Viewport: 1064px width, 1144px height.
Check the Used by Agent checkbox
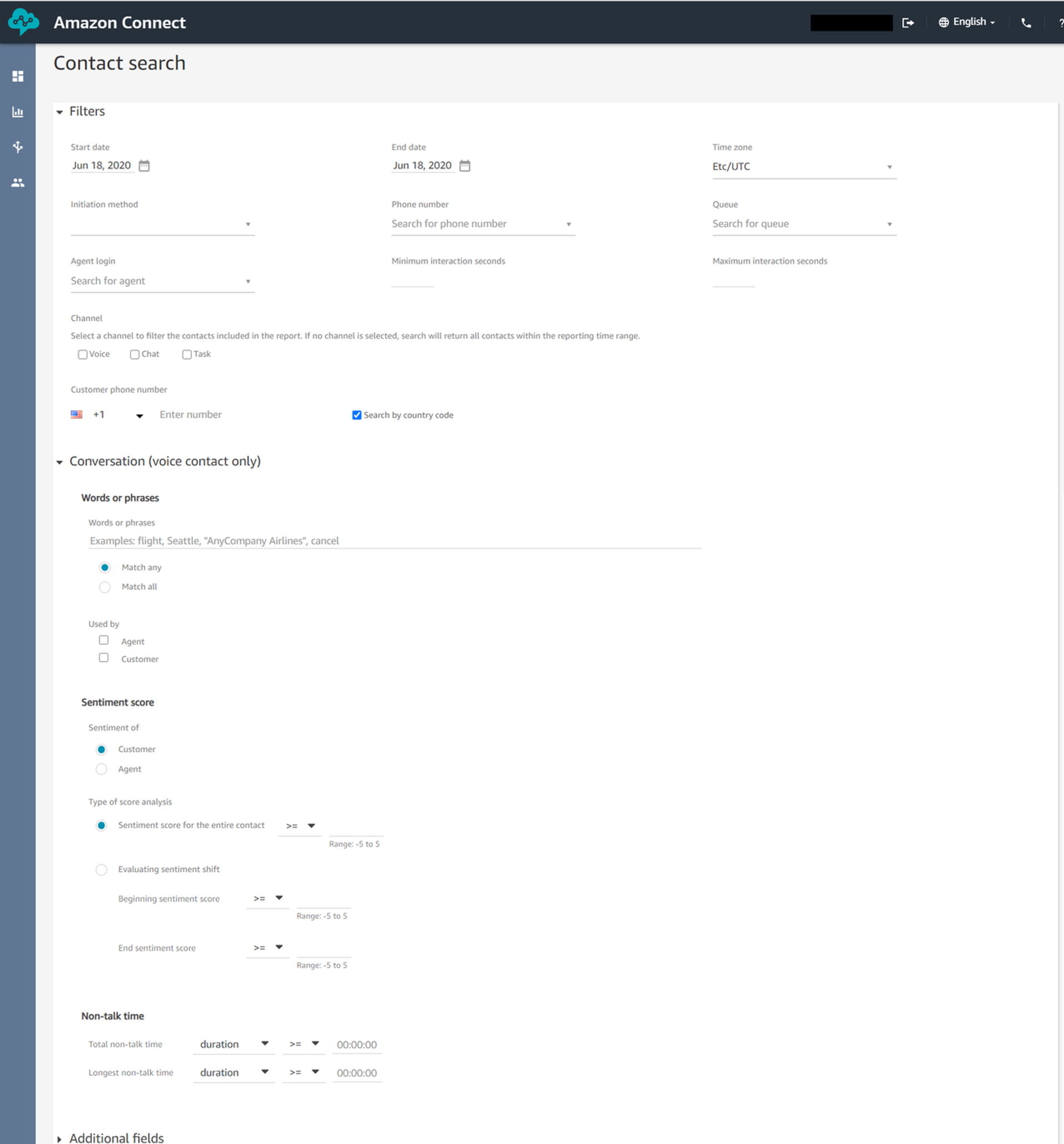pyautogui.click(x=103, y=640)
